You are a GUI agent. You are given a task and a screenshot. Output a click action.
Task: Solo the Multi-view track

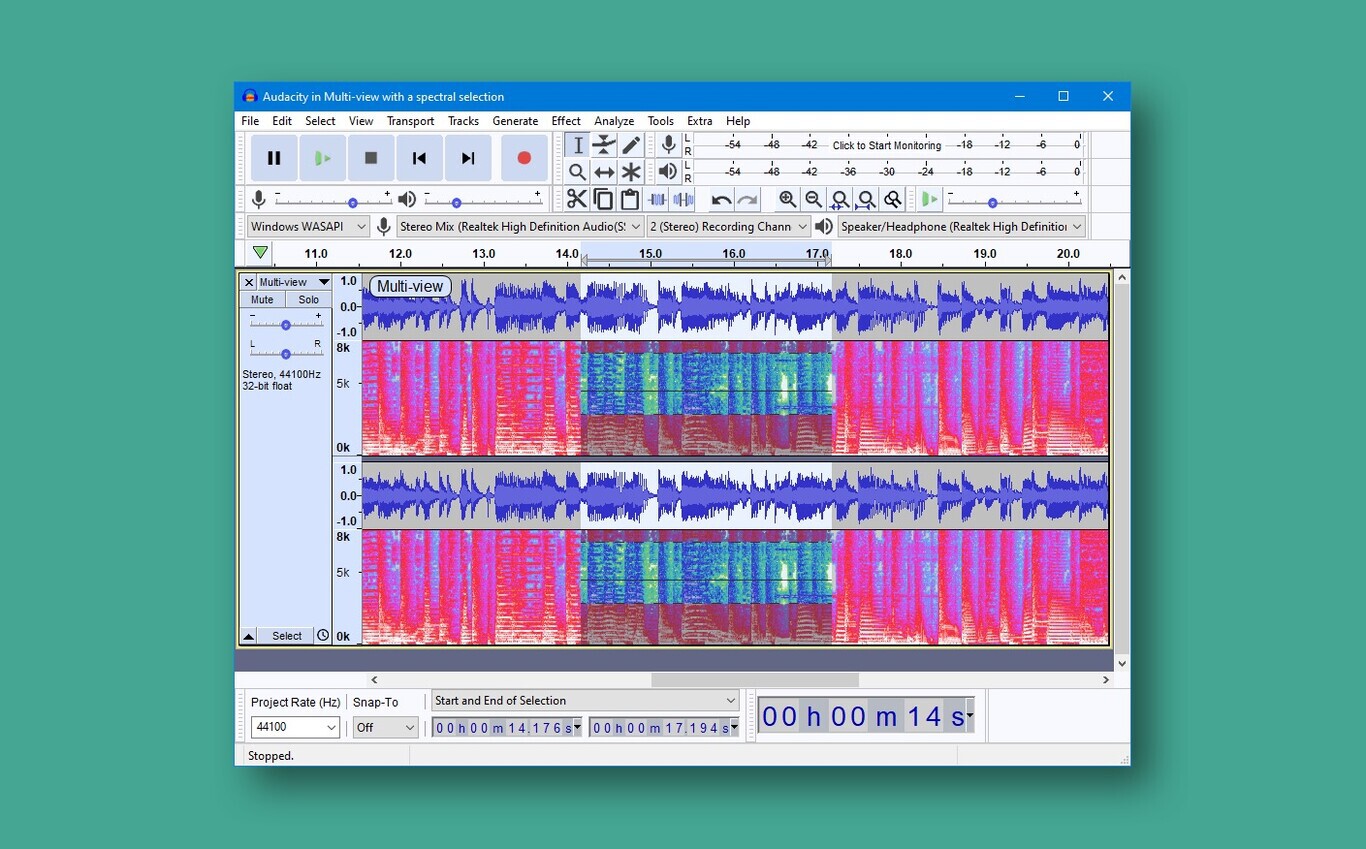(309, 300)
